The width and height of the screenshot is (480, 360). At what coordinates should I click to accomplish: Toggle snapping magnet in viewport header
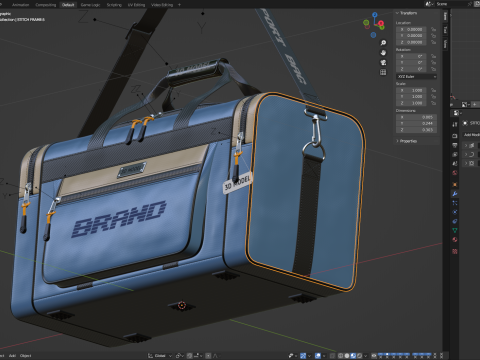point(189,356)
